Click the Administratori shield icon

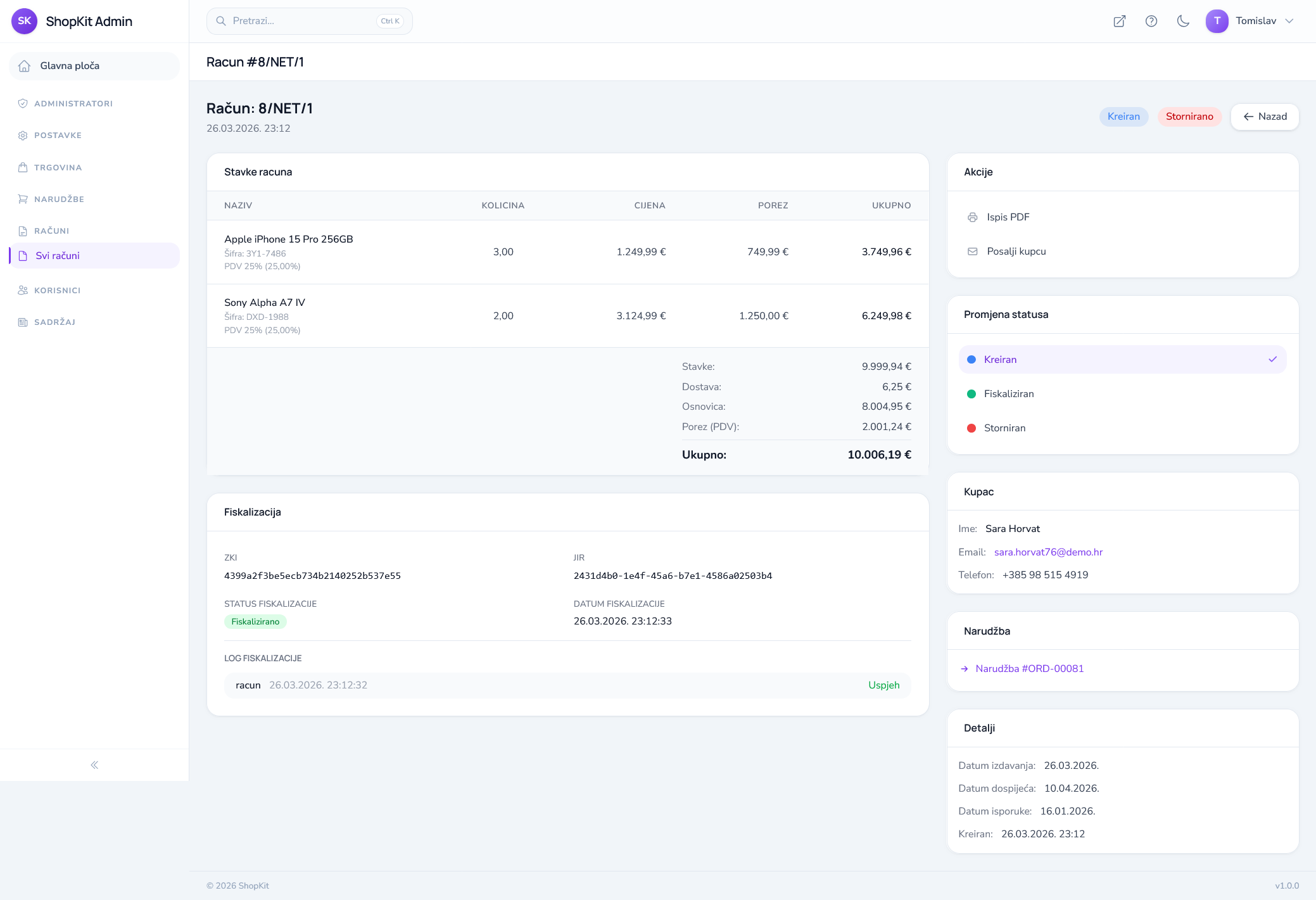coord(23,103)
